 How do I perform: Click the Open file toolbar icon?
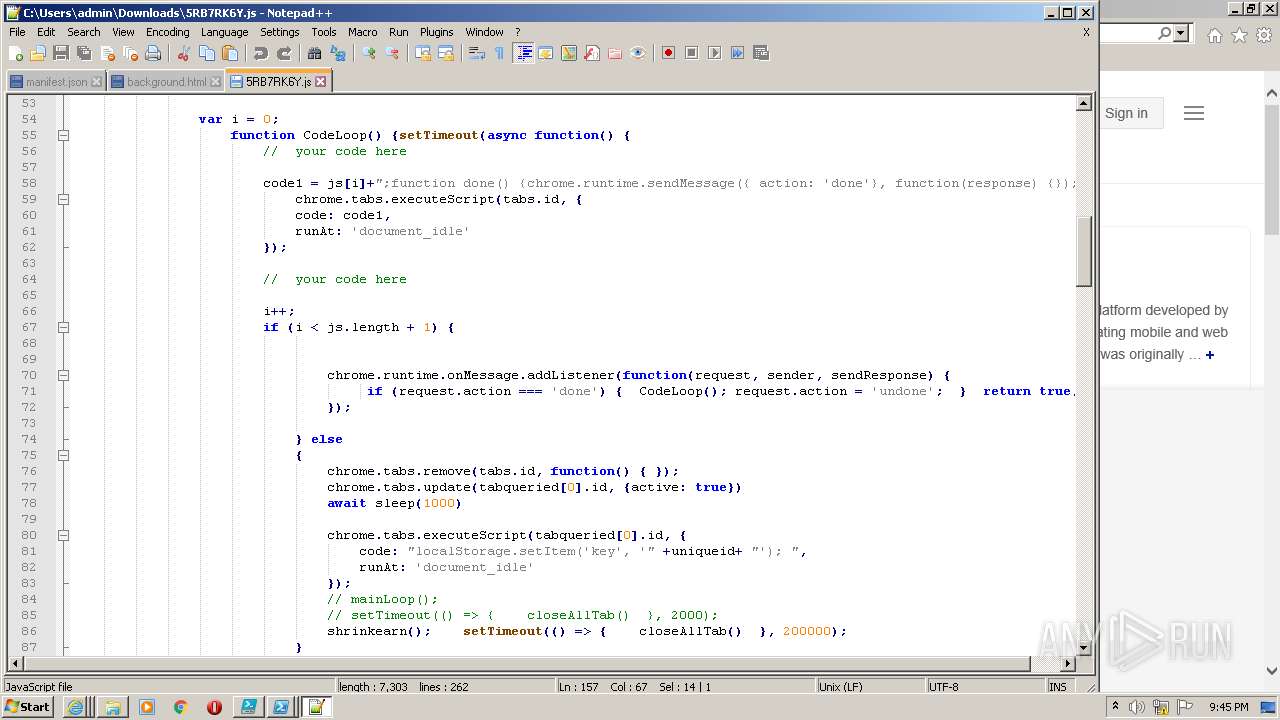[x=38, y=53]
